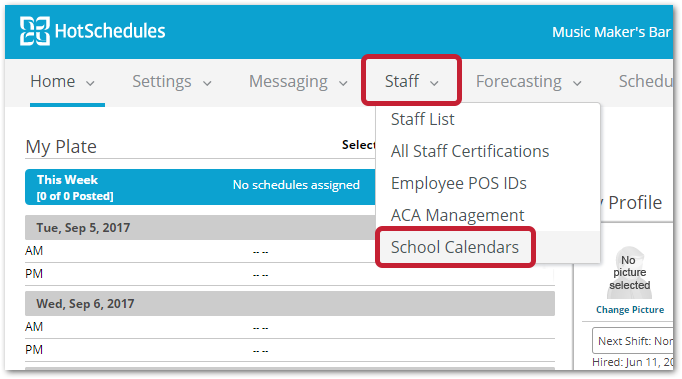
Task: Select the Tue, Sep 5, 2017 row
Action: (200, 228)
